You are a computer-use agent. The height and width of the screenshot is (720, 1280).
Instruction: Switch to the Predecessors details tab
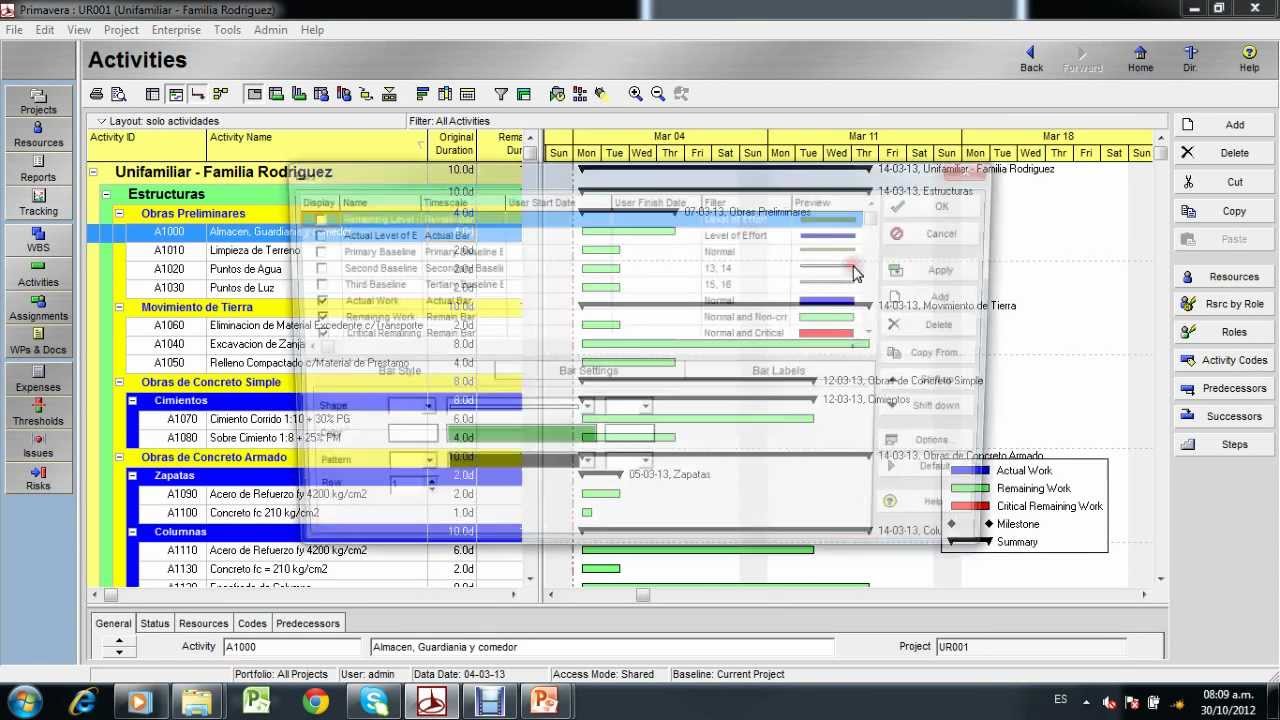pyautogui.click(x=308, y=623)
